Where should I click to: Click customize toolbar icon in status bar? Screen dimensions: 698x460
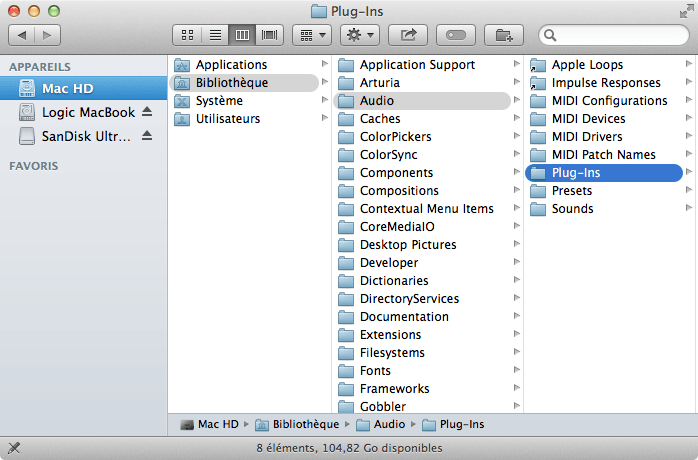point(14,448)
